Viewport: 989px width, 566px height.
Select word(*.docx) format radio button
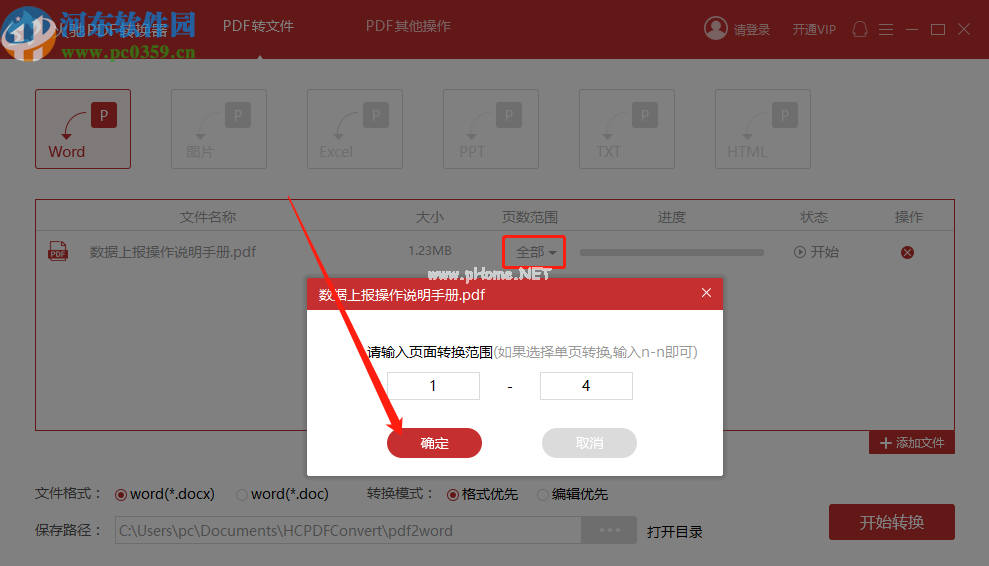[121, 494]
